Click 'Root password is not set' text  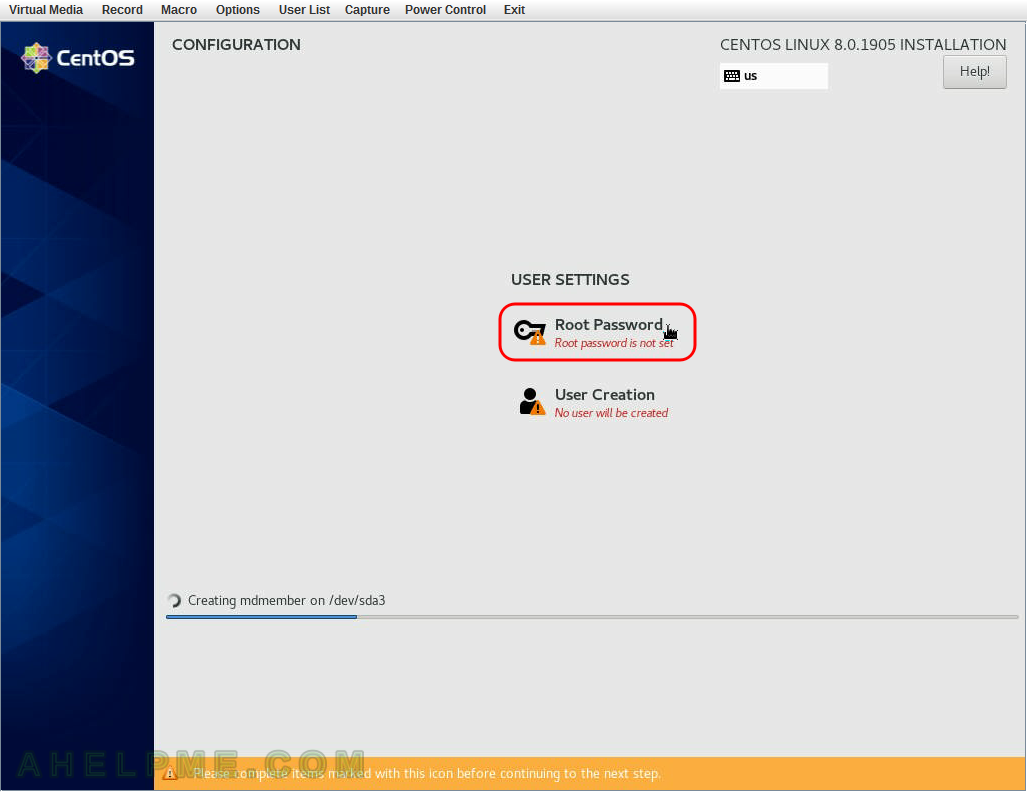(614, 343)
